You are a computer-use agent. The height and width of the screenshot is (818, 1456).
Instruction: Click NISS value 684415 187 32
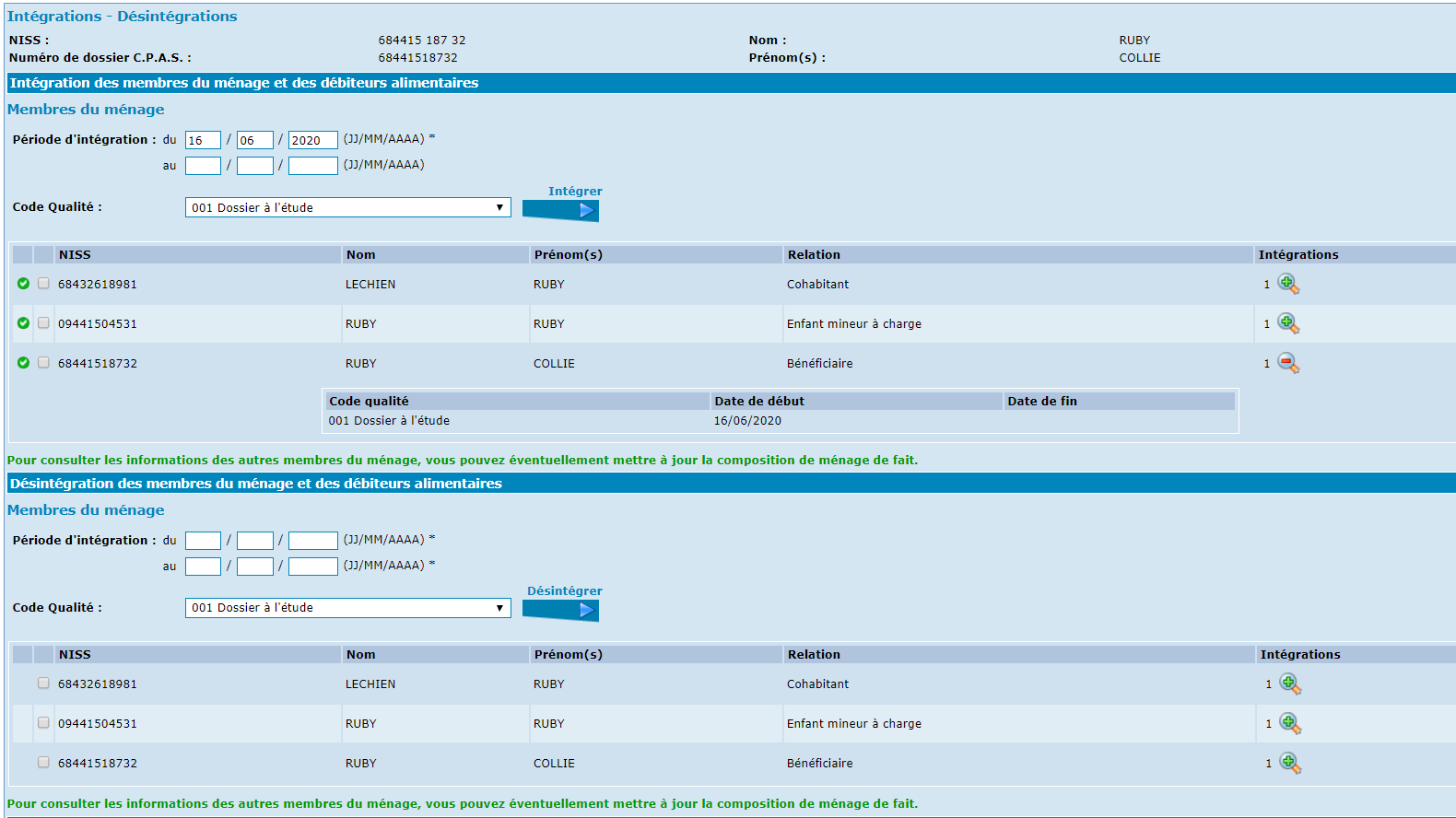point(422,41)
